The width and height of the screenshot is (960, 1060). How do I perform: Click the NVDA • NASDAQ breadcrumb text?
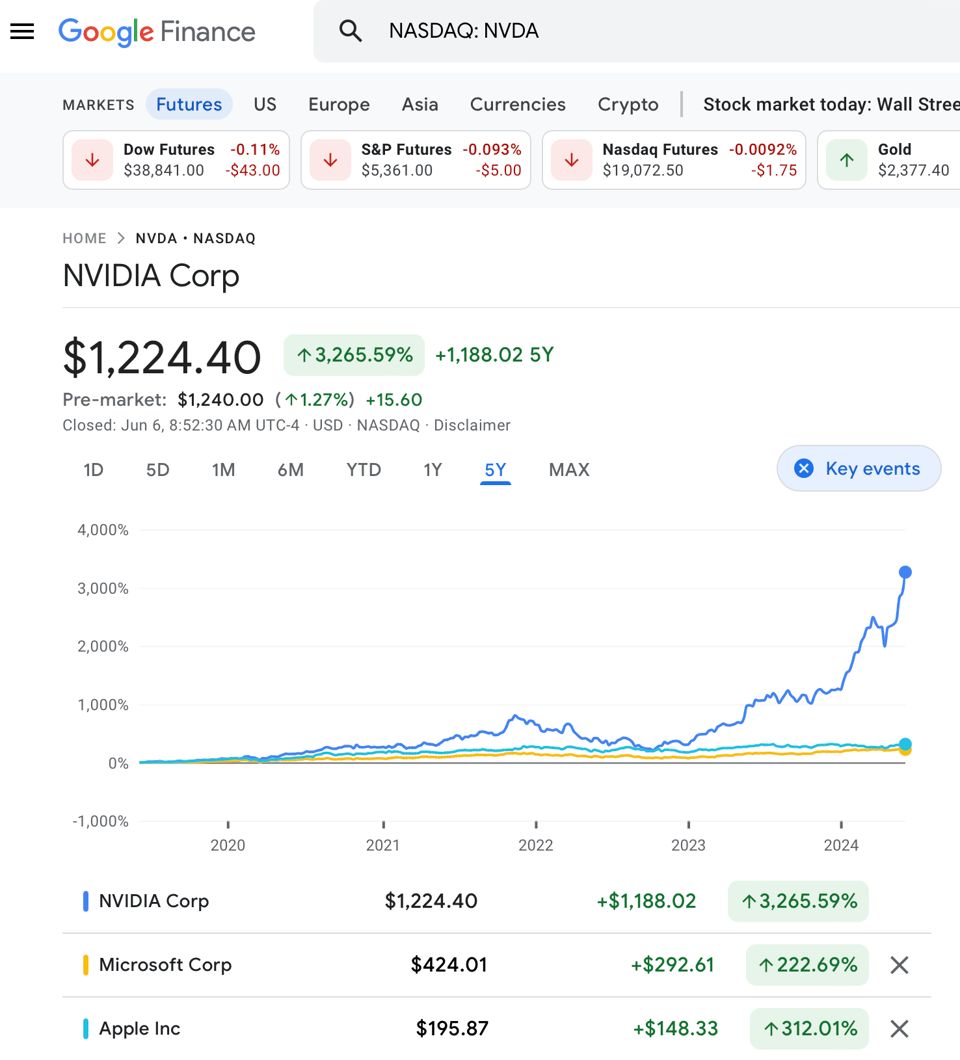pyautogui.click(x=195, y=238)
